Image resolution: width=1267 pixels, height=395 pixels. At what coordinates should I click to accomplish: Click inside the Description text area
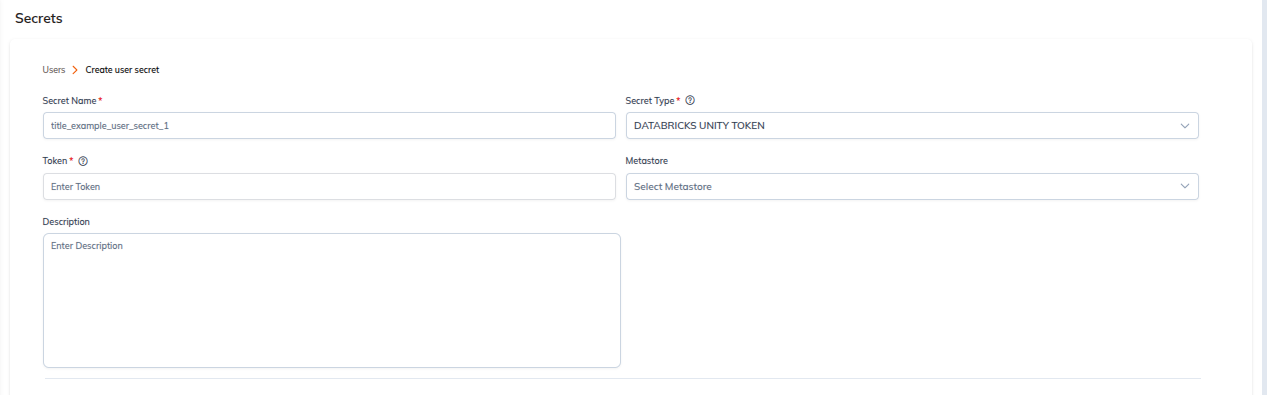tap(332, 300)
